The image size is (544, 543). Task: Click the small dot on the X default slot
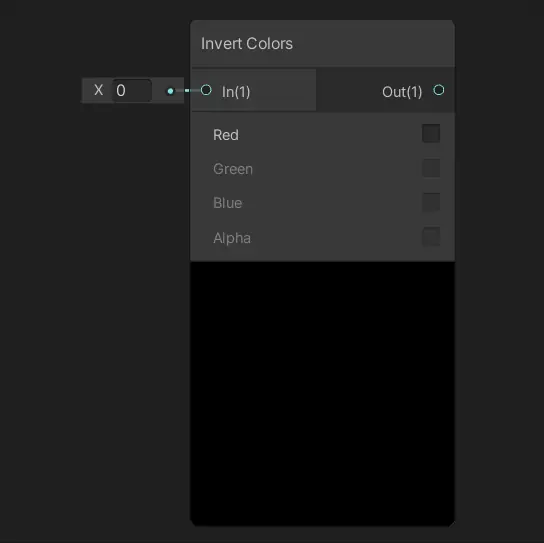pos(170,91)
